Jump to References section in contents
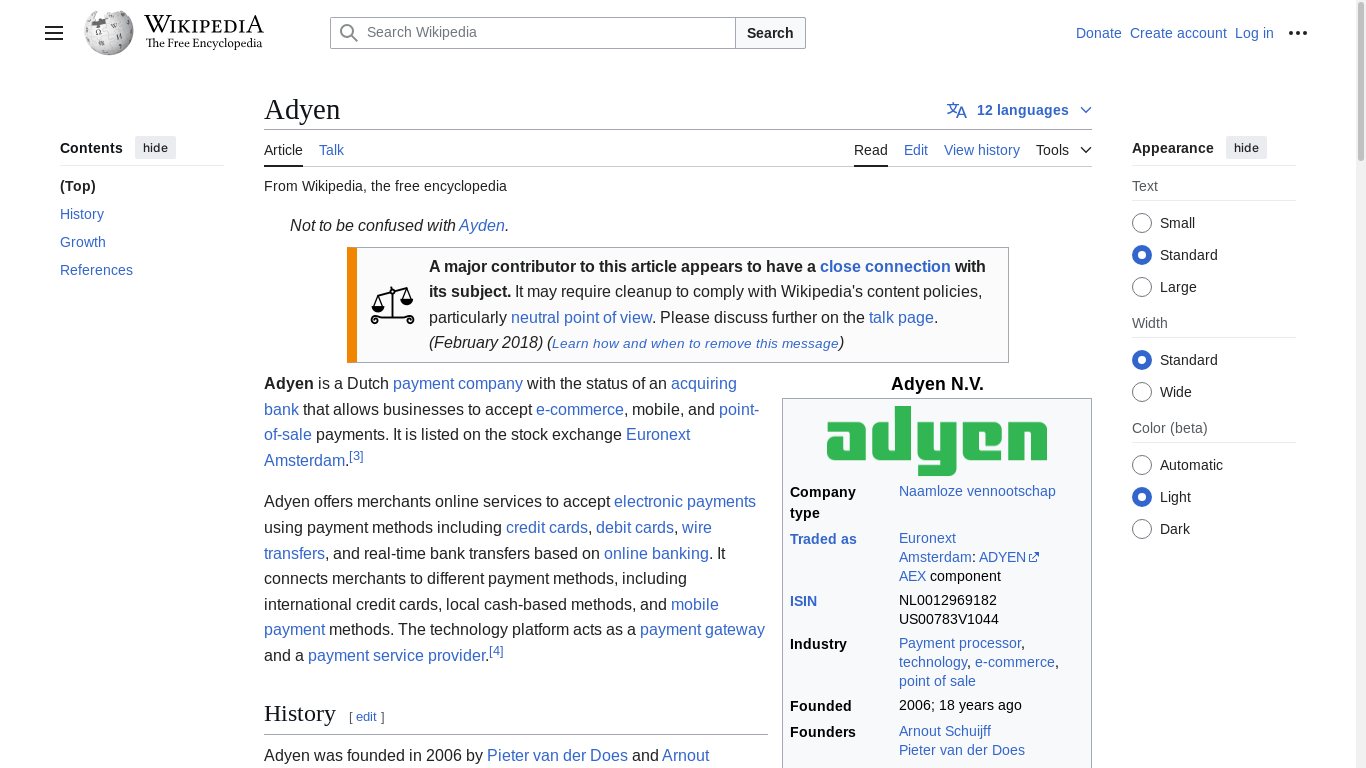The image size is (1366, 768). coord(96,270)
